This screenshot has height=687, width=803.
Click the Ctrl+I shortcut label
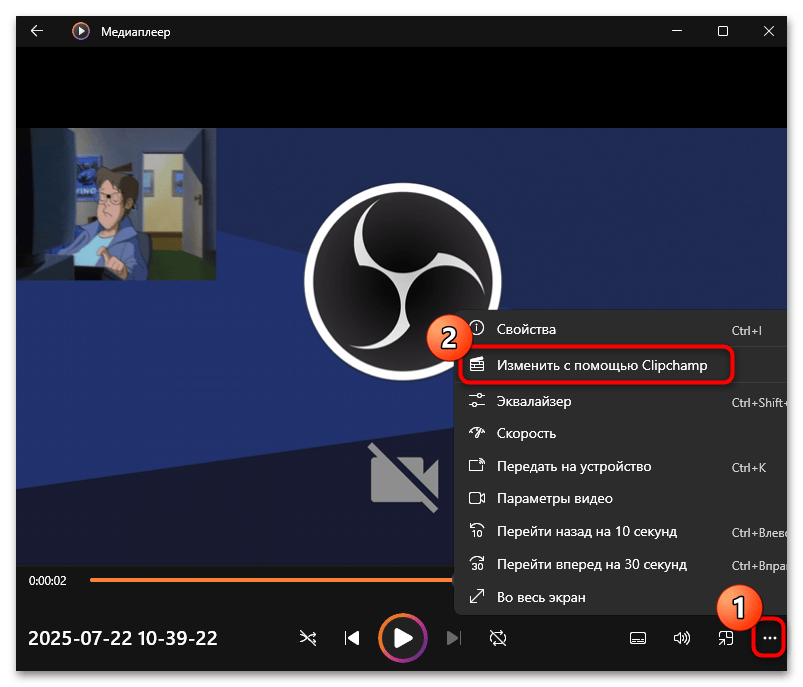click(746, 331)
